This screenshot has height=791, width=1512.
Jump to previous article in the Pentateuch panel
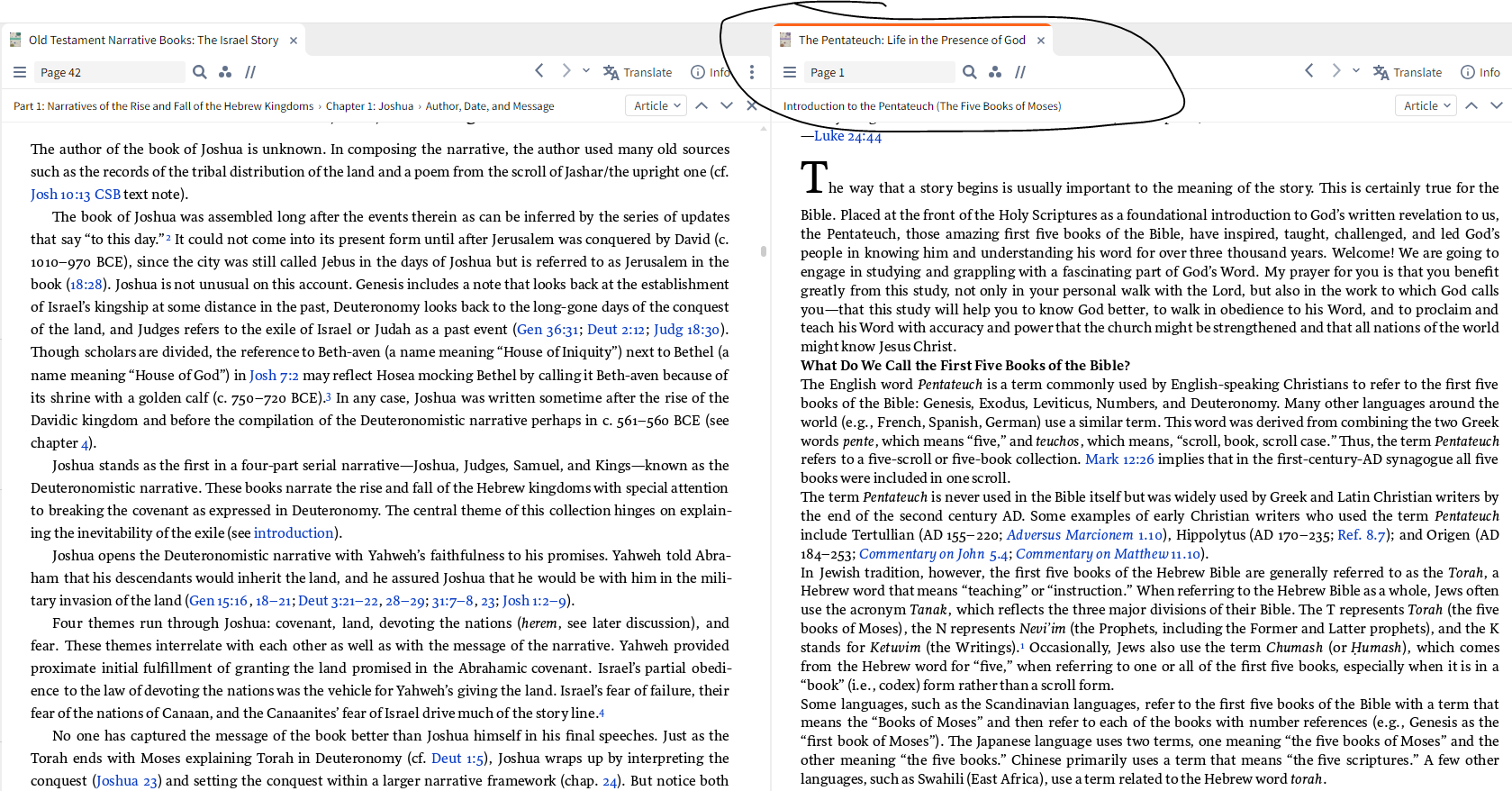point(1471,105)
